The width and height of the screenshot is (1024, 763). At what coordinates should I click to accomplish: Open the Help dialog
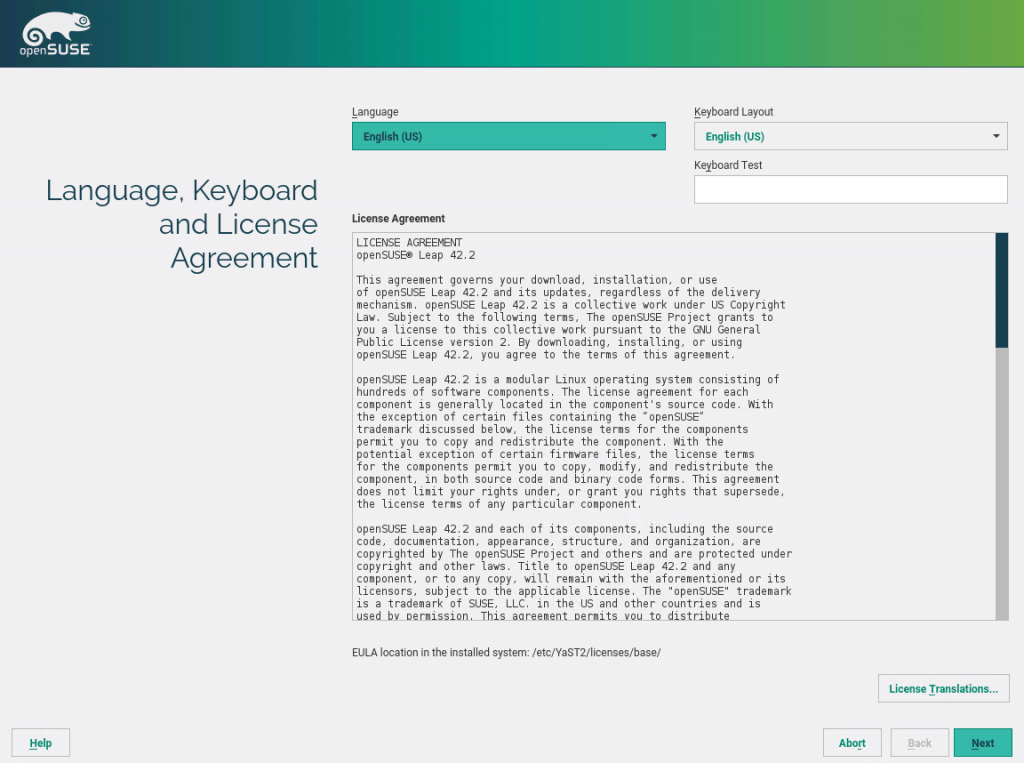(40, 742)
